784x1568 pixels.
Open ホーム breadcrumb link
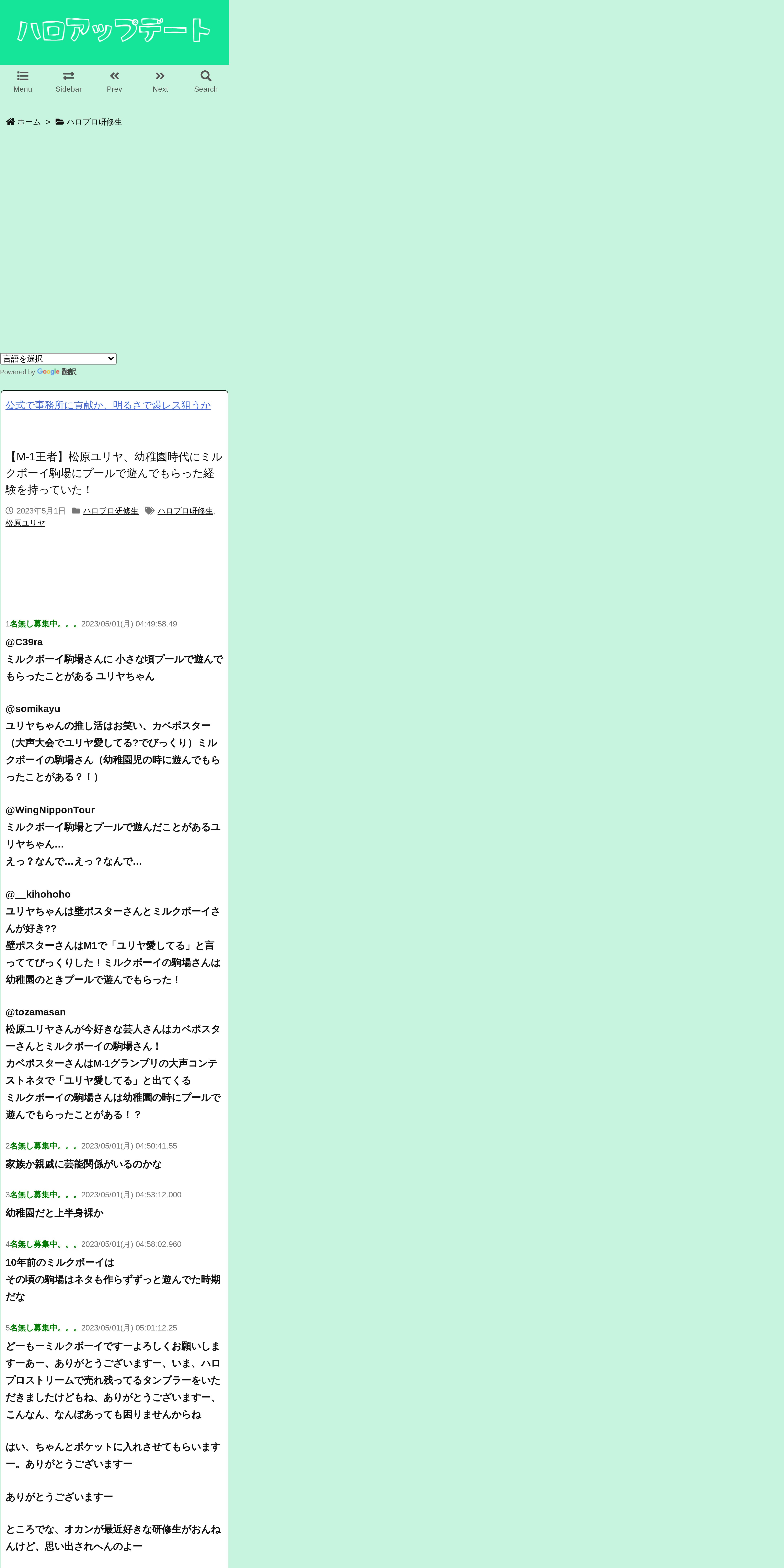(x=29, y=122)
